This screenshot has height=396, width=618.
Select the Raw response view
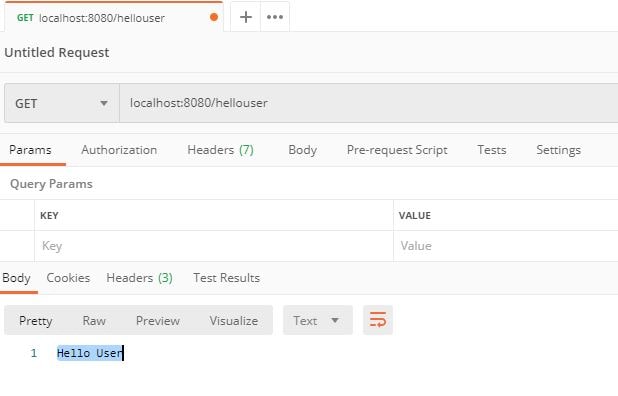94,321
